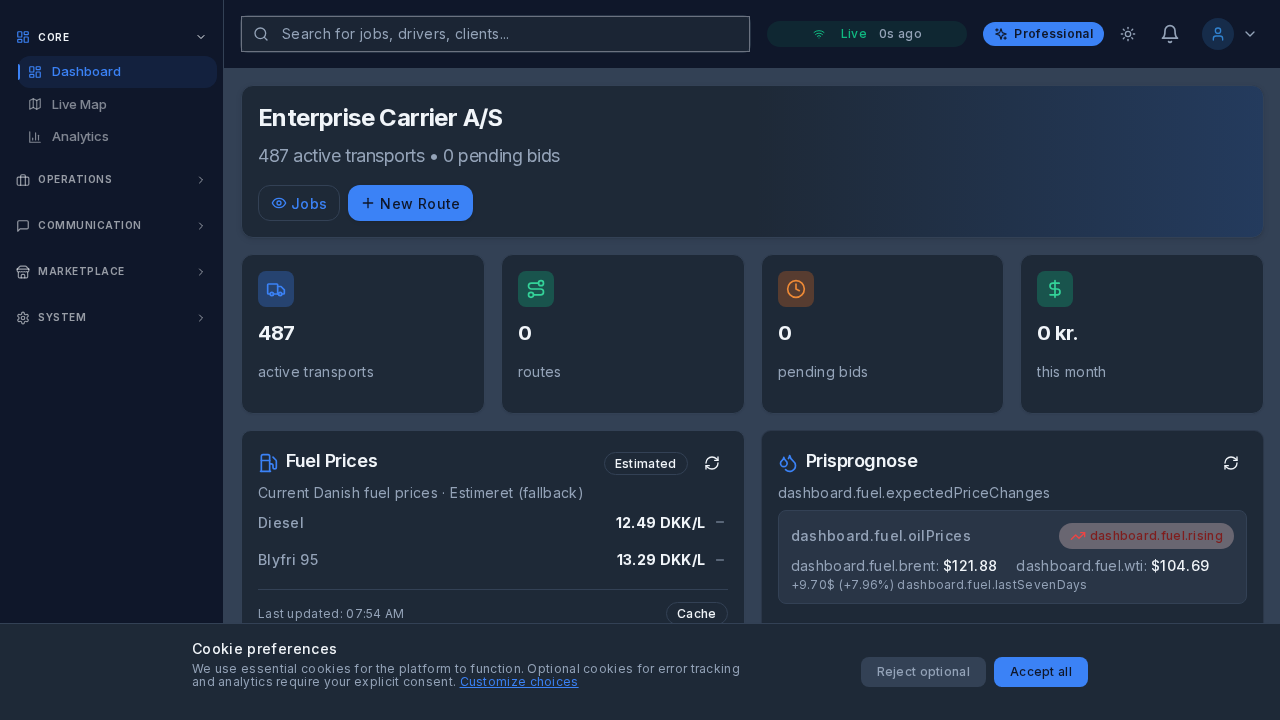Click the fuel pump icon on Fuel Prices
The height and width of the screenshot is (720, 1280).
coord(268,462)
